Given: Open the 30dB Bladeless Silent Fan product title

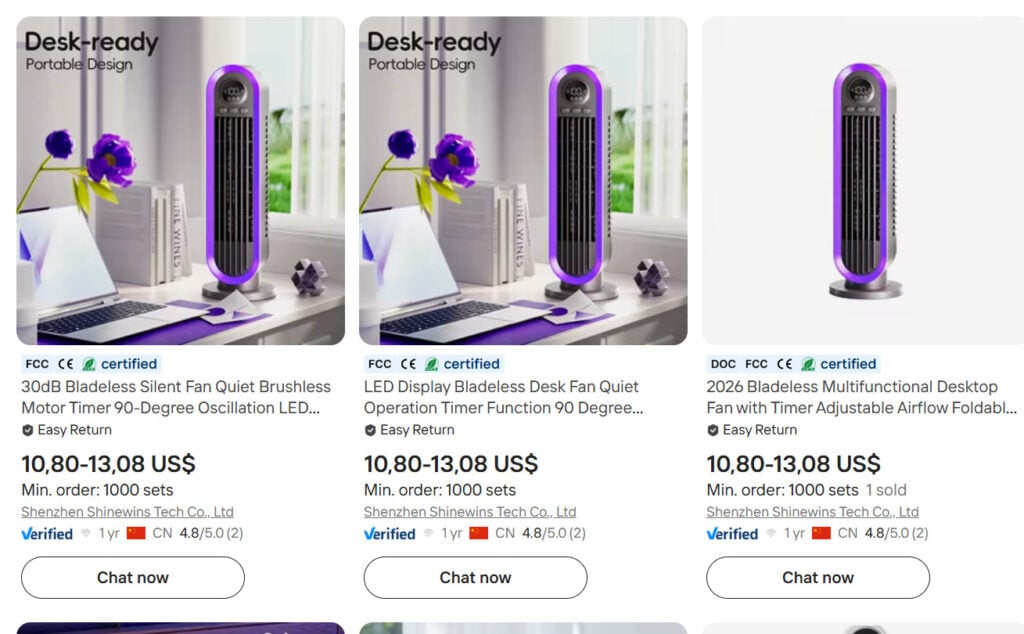Looking at the screenshot, I should click(x=176, y=397).
